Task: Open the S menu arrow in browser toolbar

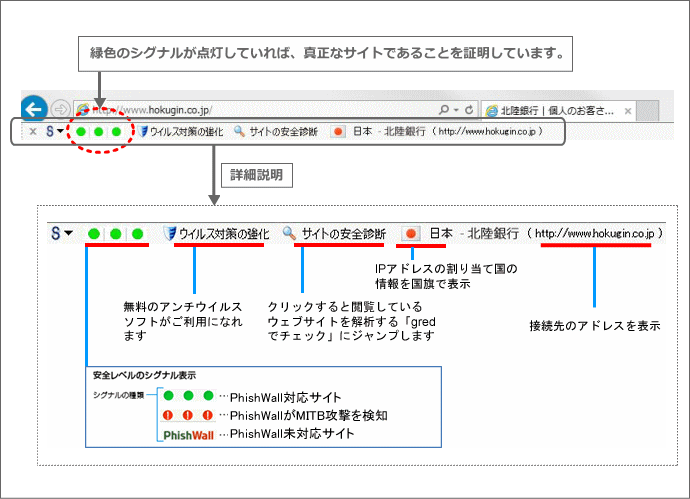Action: 60,131
